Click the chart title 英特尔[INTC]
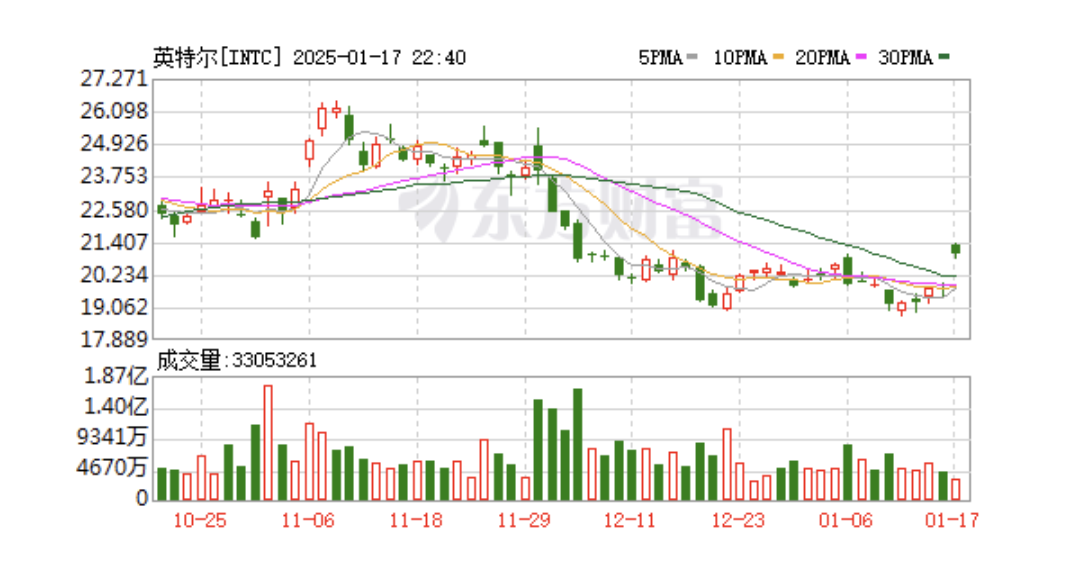The width and height of the screenshot is (1070, 572). 217,58
